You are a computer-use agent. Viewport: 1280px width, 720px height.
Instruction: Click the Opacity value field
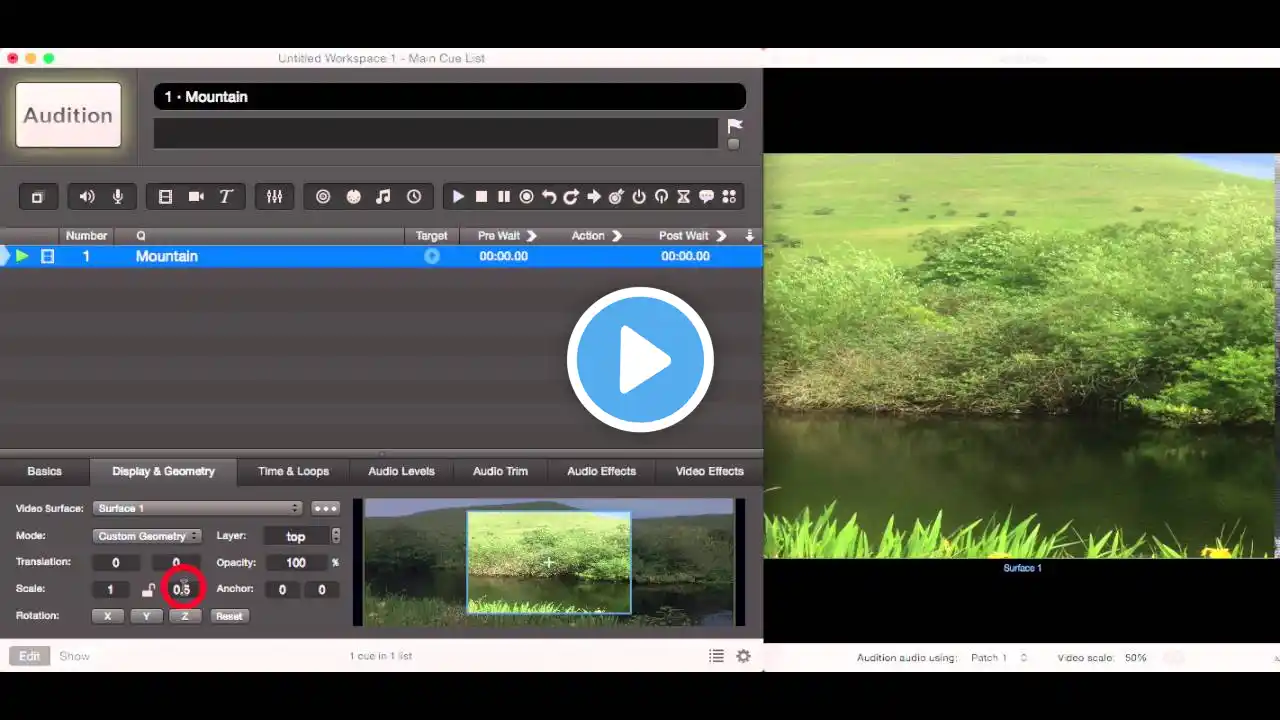[x=295, y=563]
